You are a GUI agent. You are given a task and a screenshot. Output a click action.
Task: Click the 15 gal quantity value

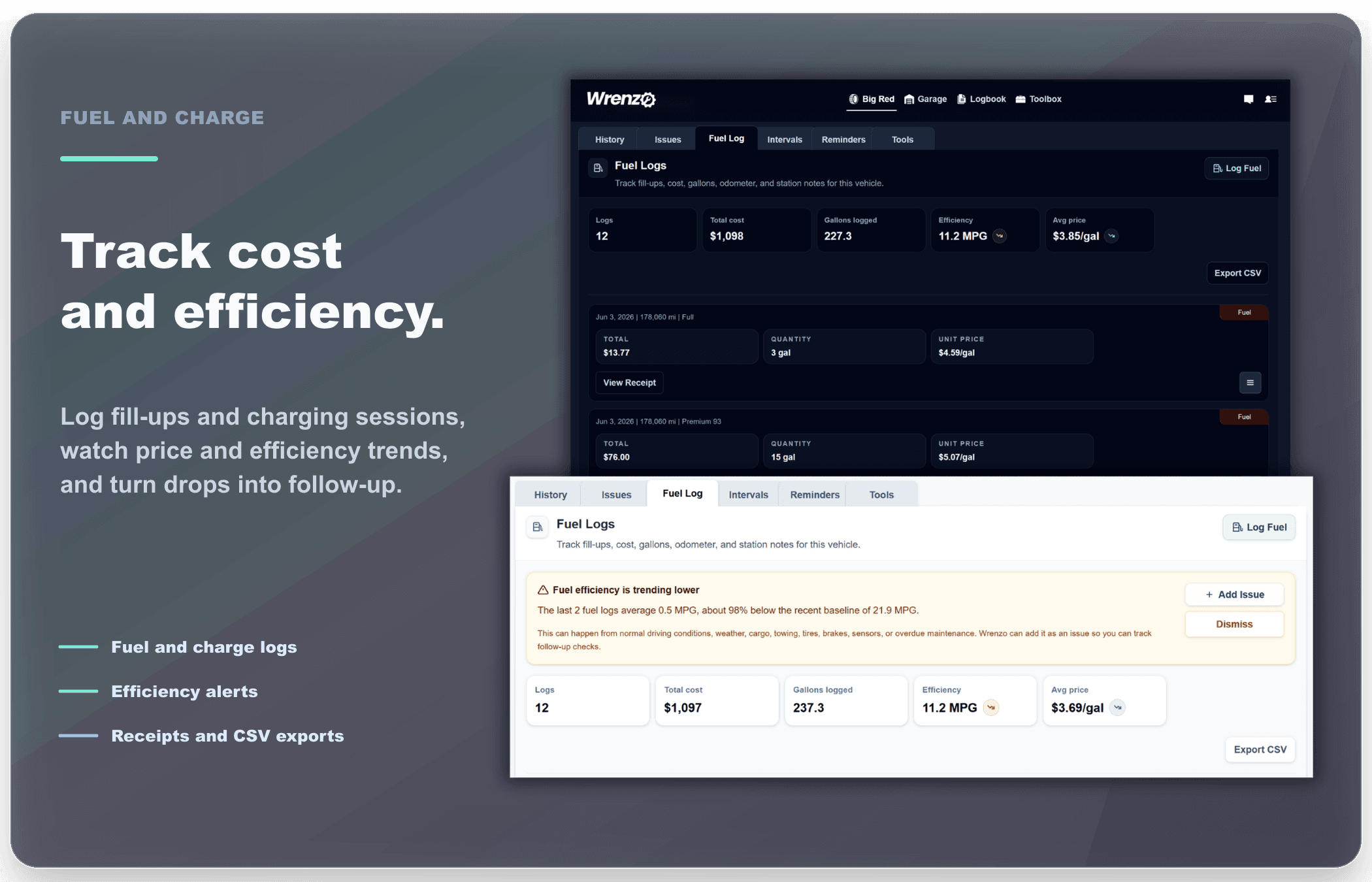tap(783, 457)
